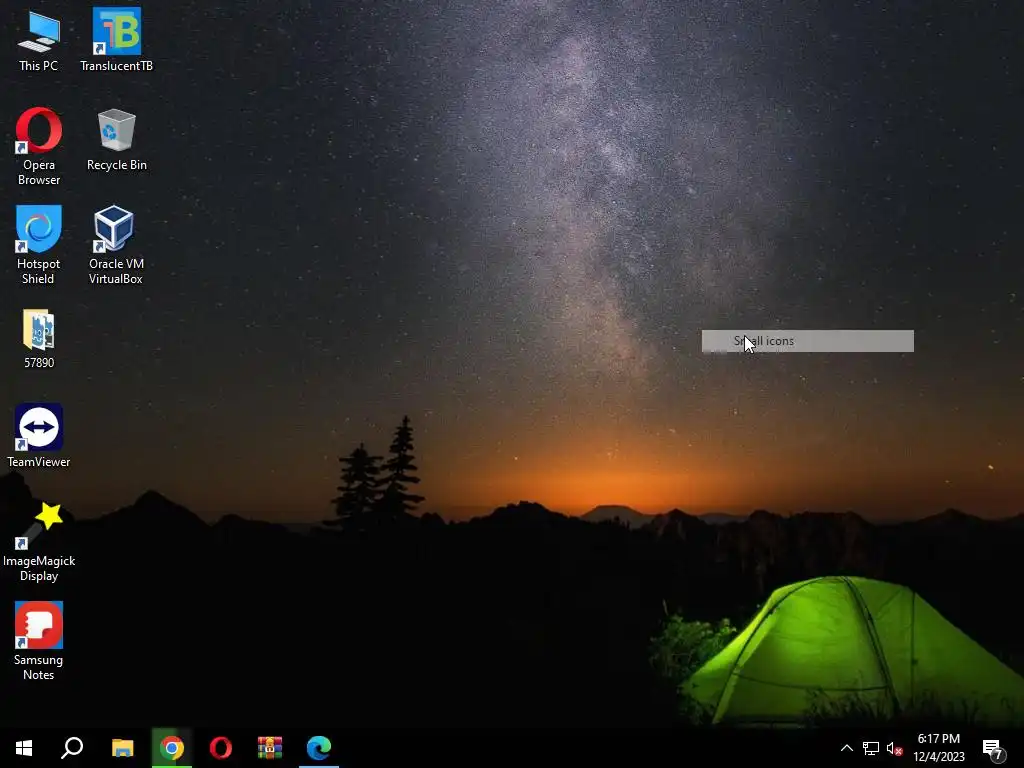Open the Windows Start menu

tap(24, 748)
